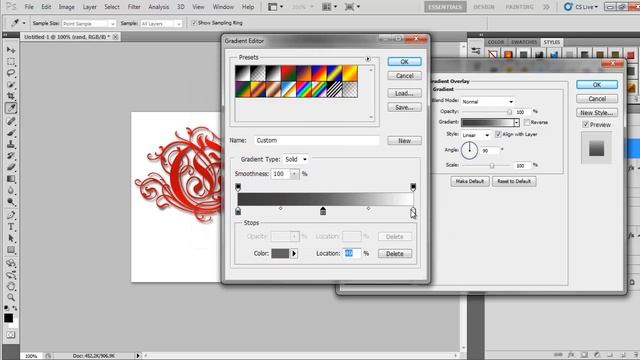Select the Quick Selection tool
This screenshot has height=360, width=640.
click(11, 85)
